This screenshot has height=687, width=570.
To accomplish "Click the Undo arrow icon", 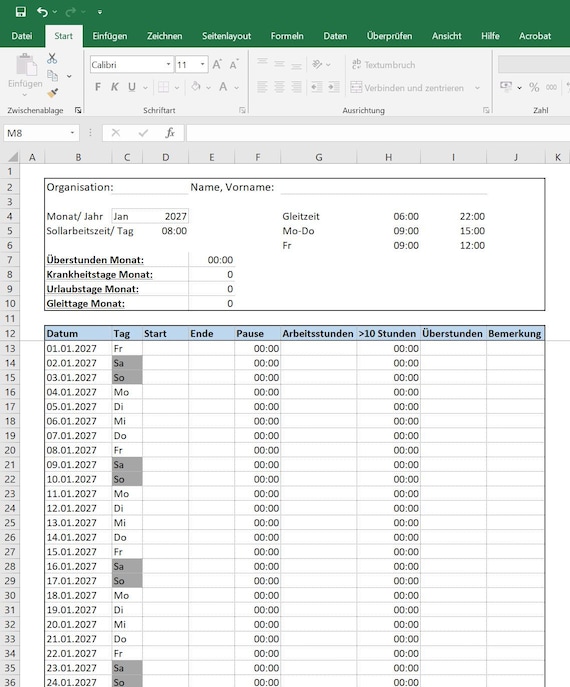I will [42, 12].
